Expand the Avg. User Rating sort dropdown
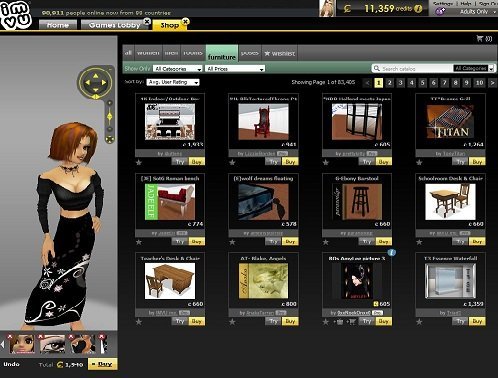498x378 pixels. [x=173, y=82]
